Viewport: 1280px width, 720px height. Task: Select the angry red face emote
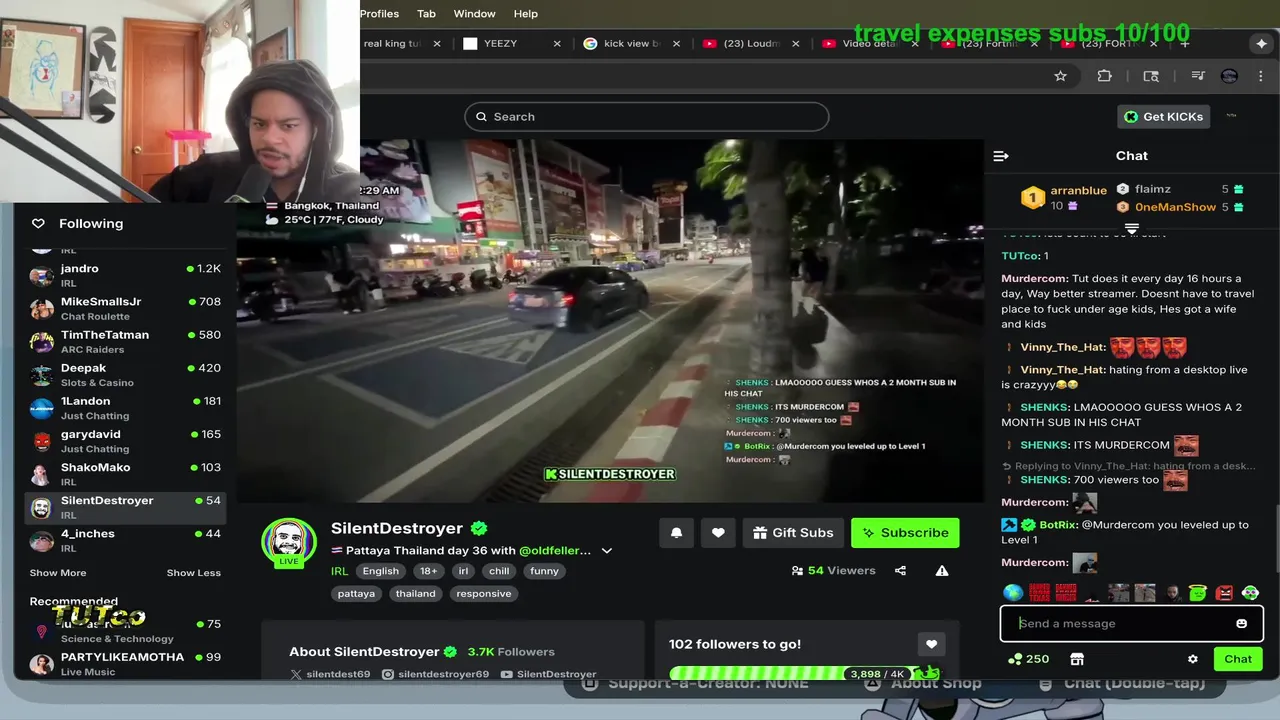coord(1224,593)
